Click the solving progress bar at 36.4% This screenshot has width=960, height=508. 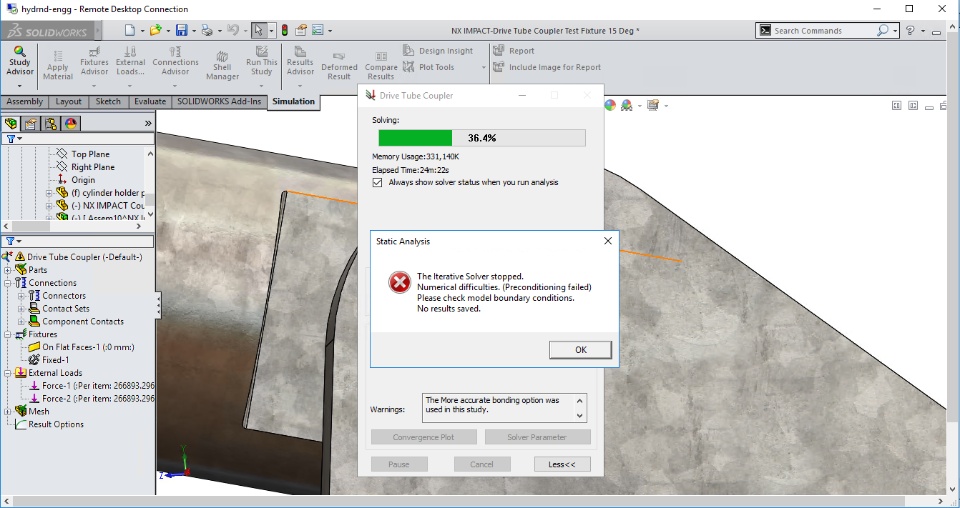(482, 138)
